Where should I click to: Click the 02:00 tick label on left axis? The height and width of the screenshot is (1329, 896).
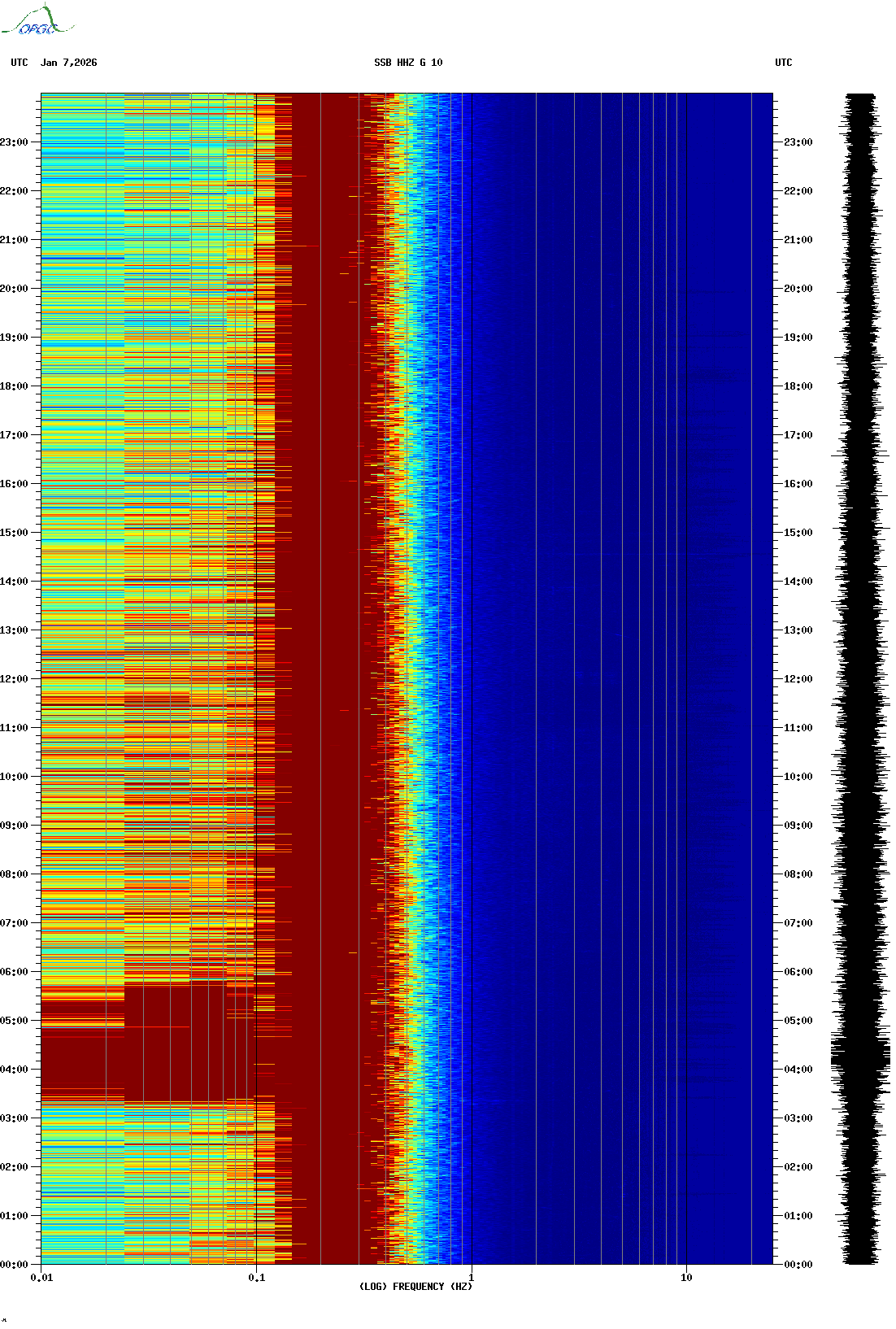pos(14,1167)
